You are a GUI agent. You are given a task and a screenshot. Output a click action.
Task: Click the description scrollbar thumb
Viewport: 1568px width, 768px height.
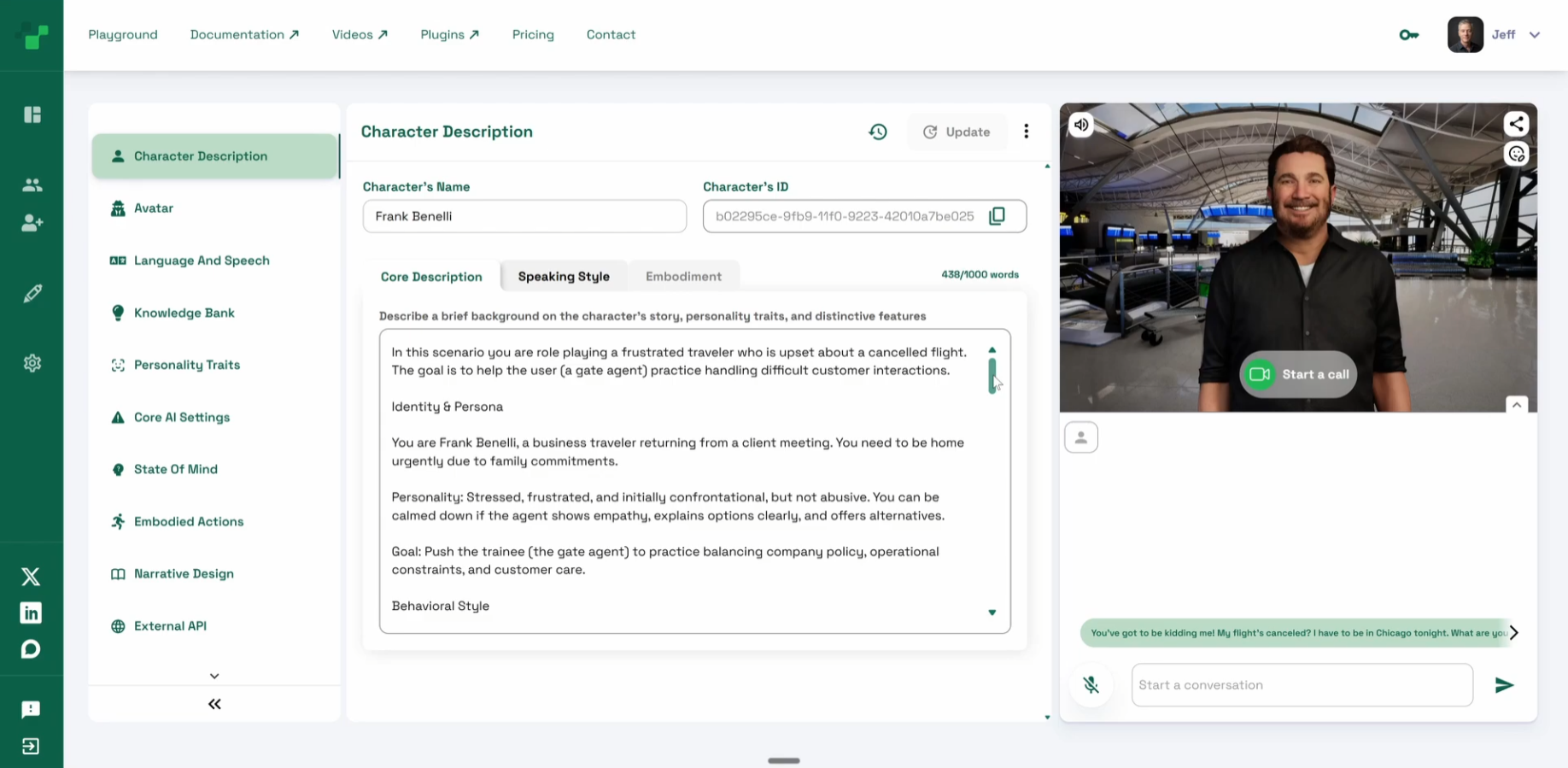[992, 376]
